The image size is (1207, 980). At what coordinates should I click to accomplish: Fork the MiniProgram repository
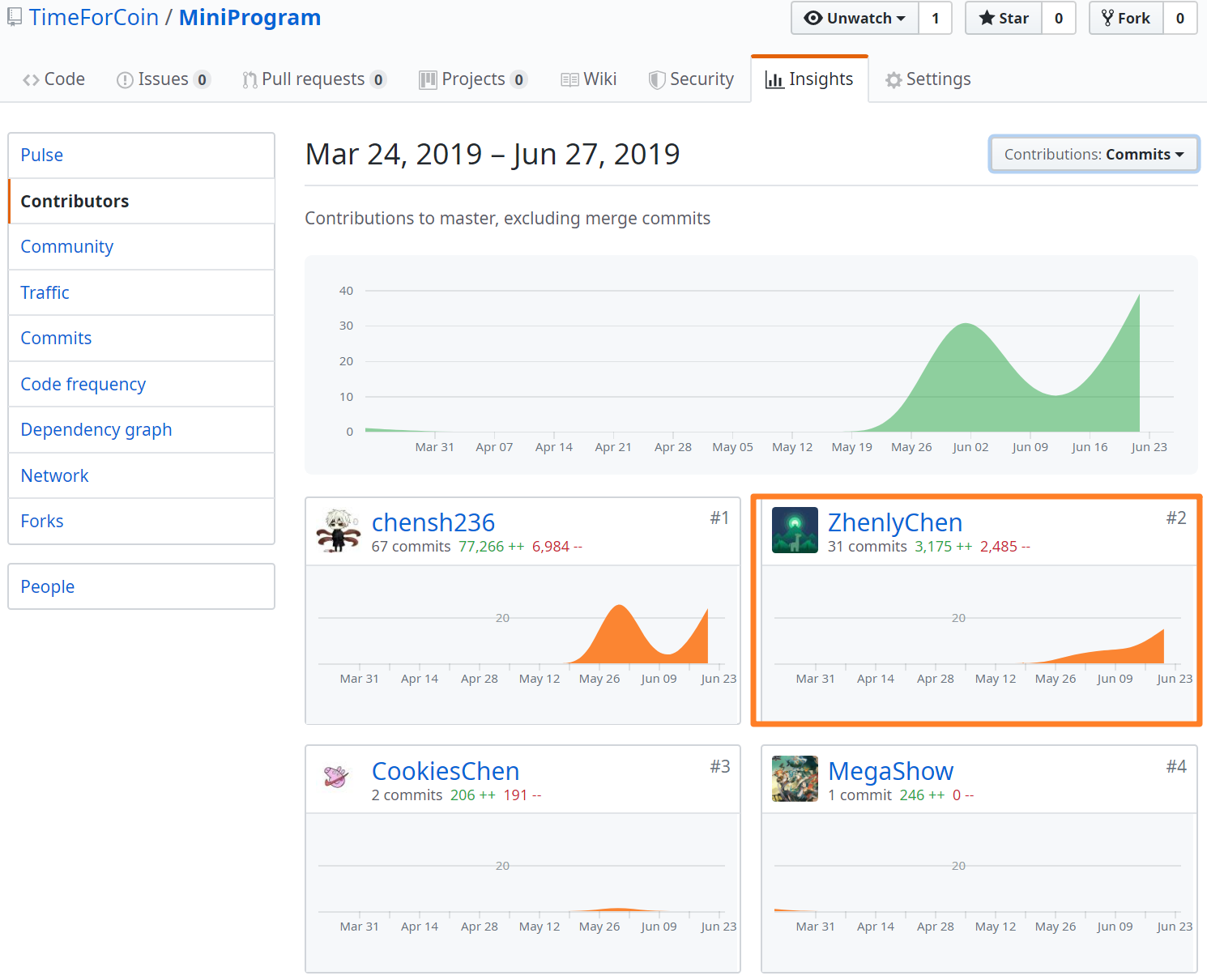[1126, 18]
